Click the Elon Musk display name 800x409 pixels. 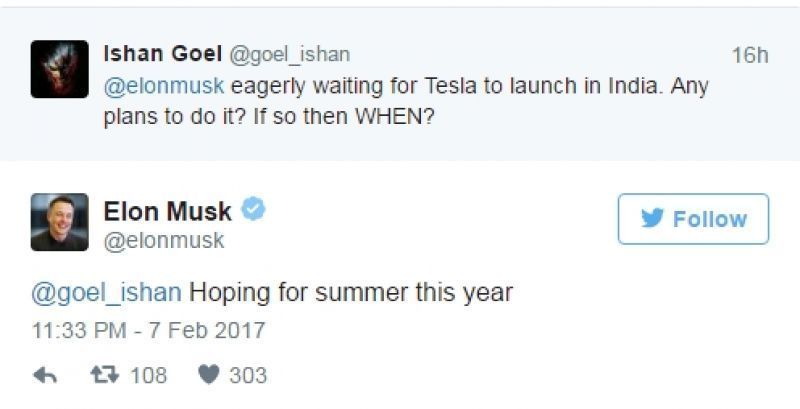point(168,211)
